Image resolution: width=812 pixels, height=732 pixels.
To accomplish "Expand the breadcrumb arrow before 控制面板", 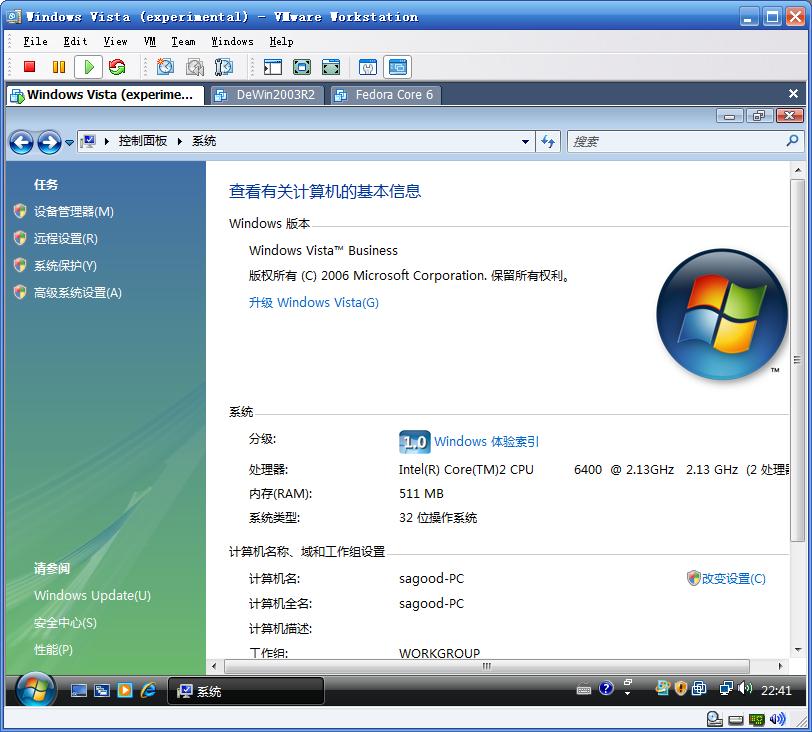I will [106, 141].
